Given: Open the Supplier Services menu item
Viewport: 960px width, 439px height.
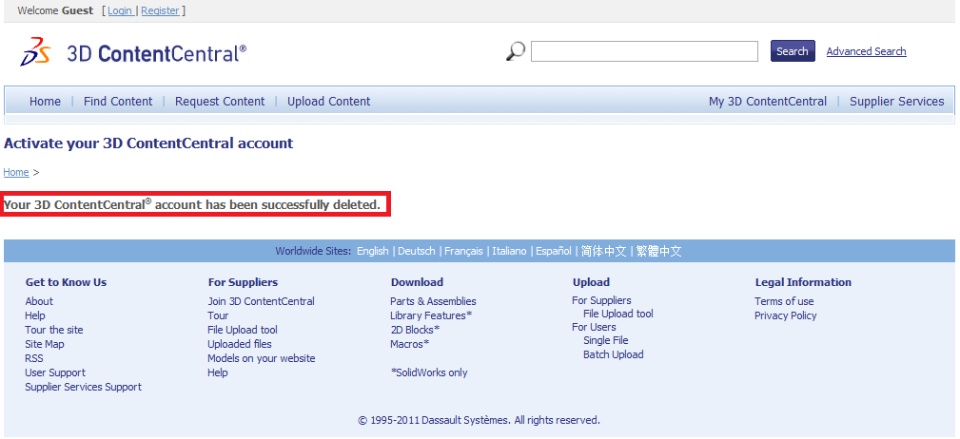Looking at the screenshot, I should (896, 102).
